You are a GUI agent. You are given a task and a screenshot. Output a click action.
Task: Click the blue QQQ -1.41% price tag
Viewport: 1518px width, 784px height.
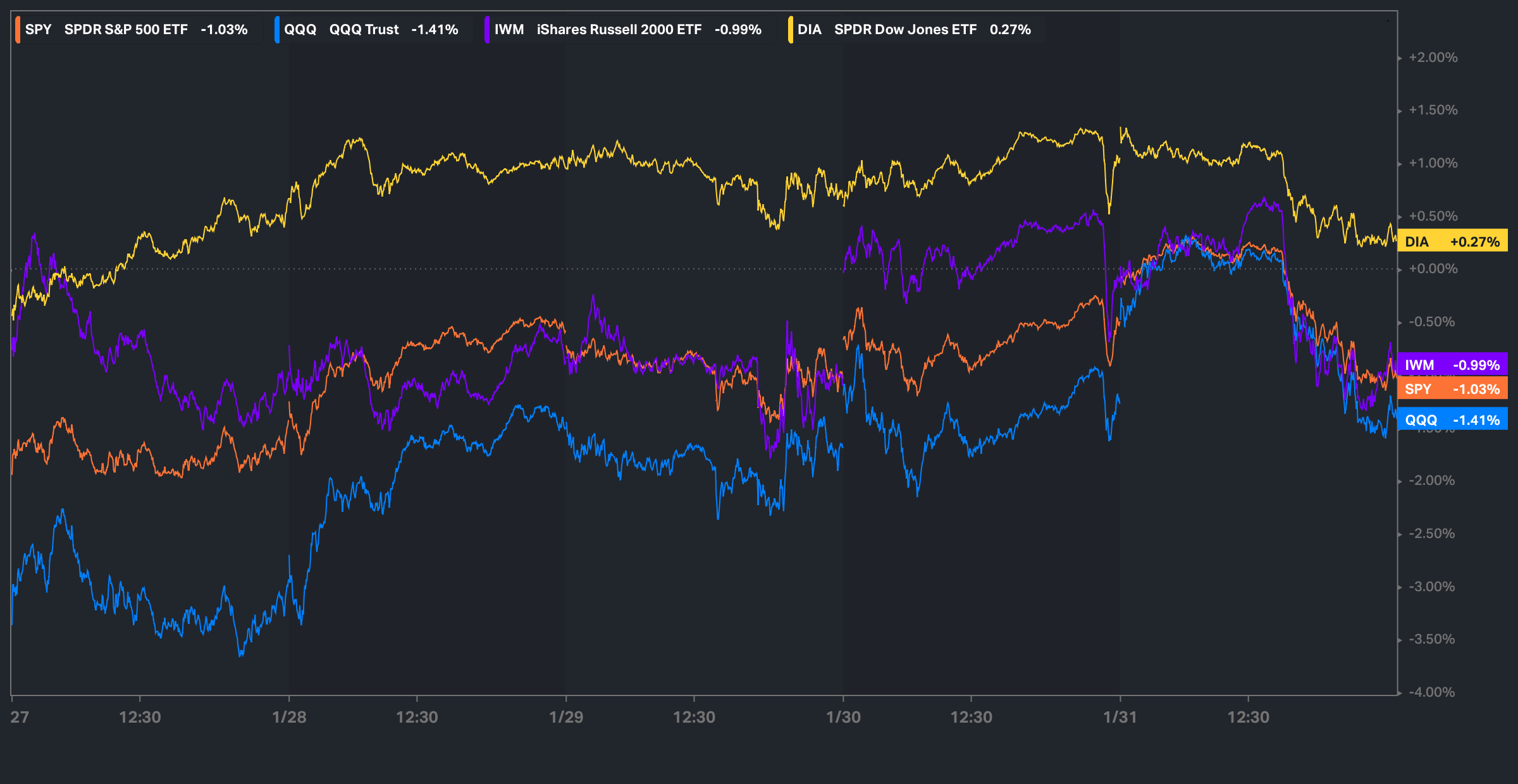tap(1452, 419)
